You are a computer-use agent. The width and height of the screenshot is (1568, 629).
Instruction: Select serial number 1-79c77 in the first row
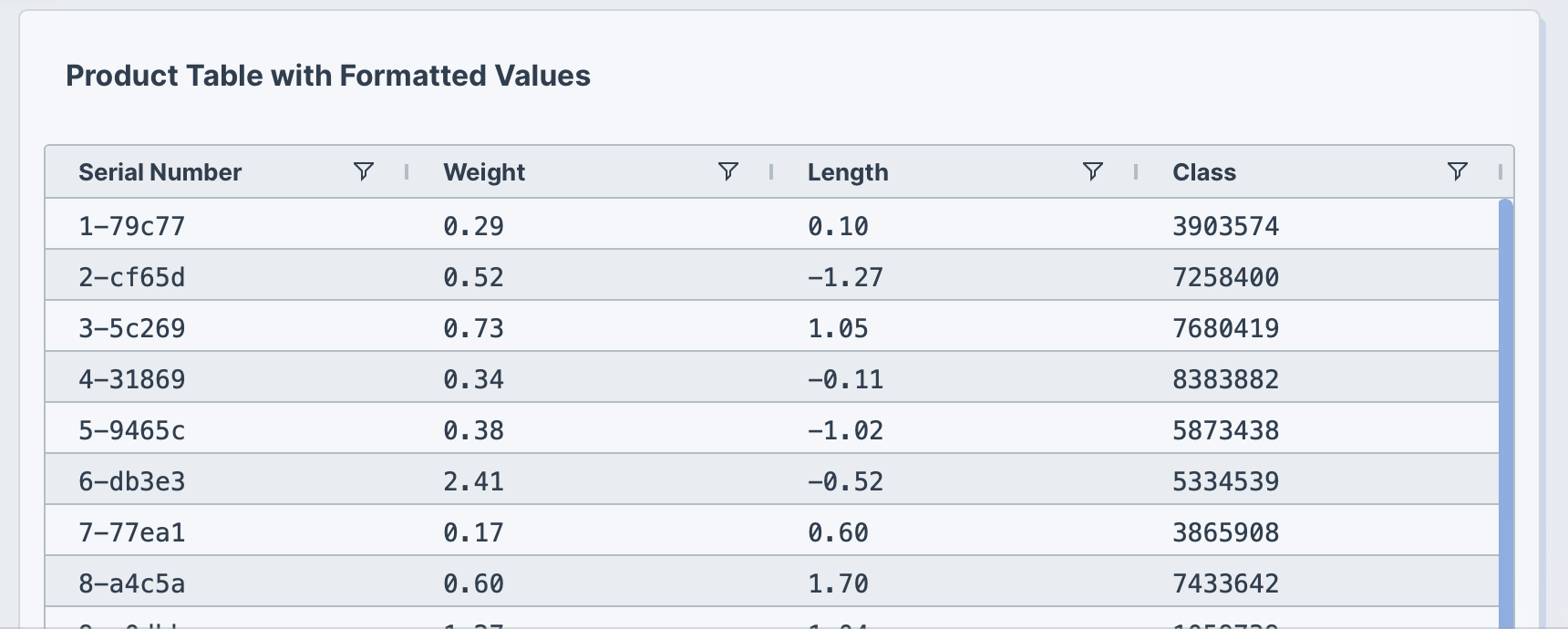(x=133, y=226)
